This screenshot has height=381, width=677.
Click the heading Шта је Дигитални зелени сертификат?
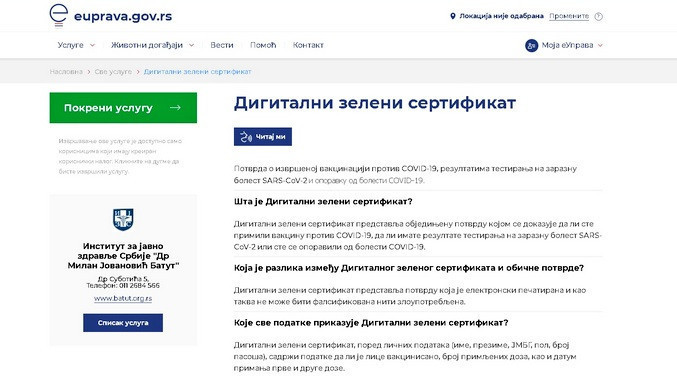[x=323, y=202]
